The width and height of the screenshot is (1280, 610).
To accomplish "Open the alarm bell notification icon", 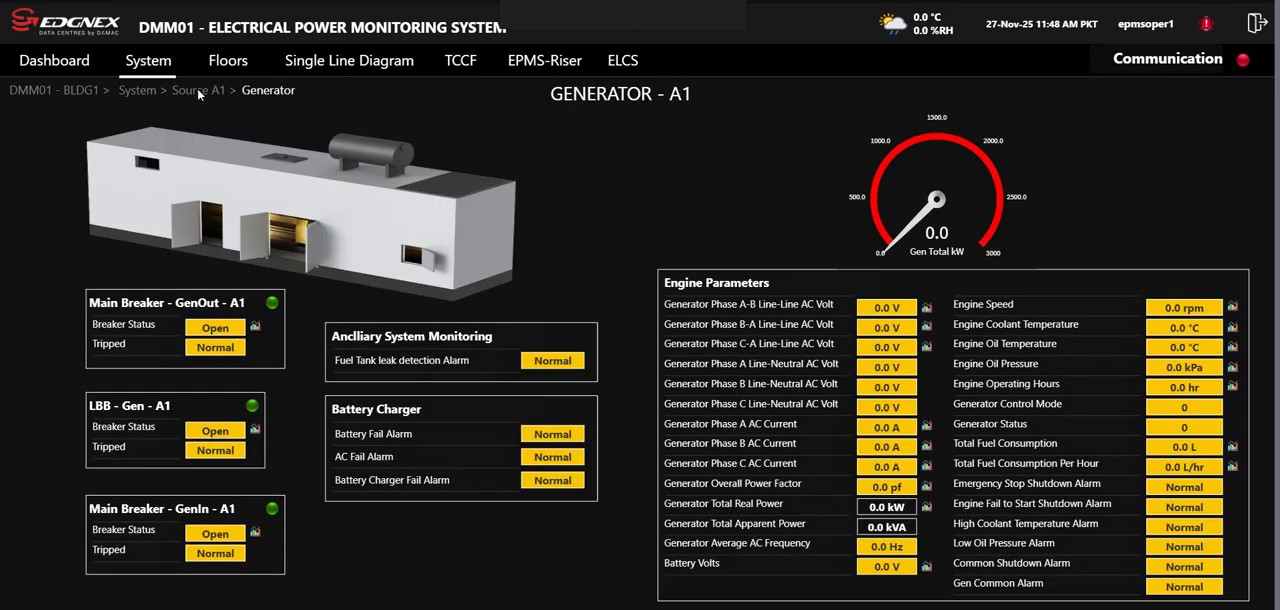I will pyautogui.click(x=1206, y=24).
